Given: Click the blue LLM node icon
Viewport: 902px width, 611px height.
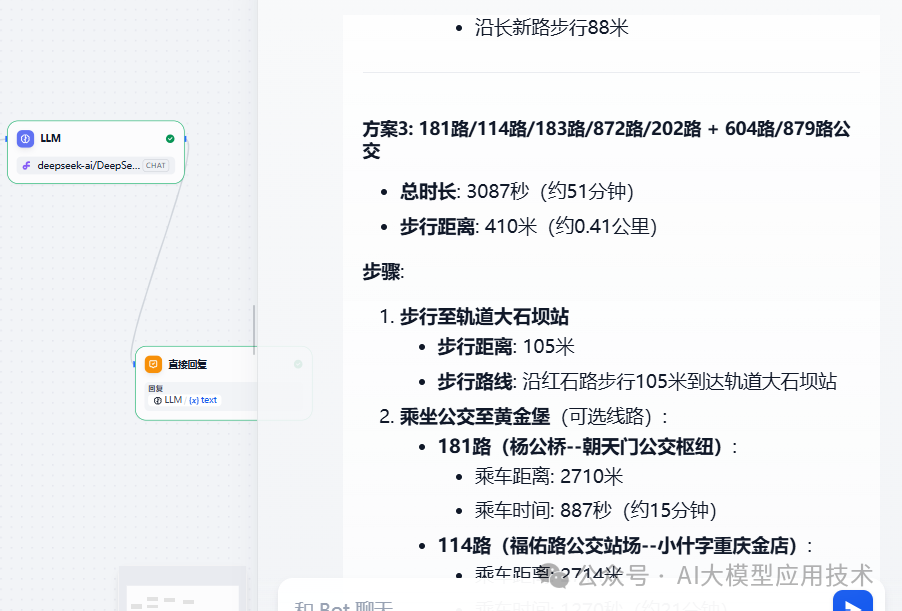Looking at the screenshot, I should 24,138.
